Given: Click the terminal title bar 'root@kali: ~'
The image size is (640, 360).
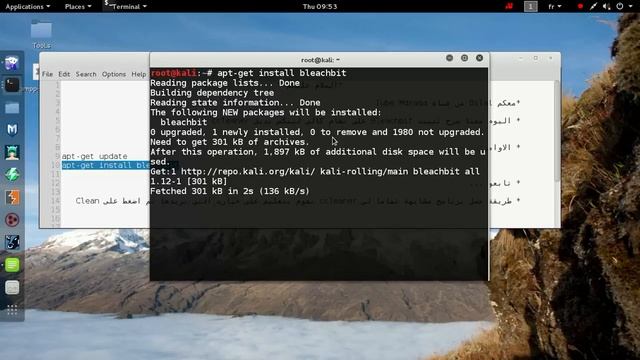Looking at the screenshot, I should [320, 60].
